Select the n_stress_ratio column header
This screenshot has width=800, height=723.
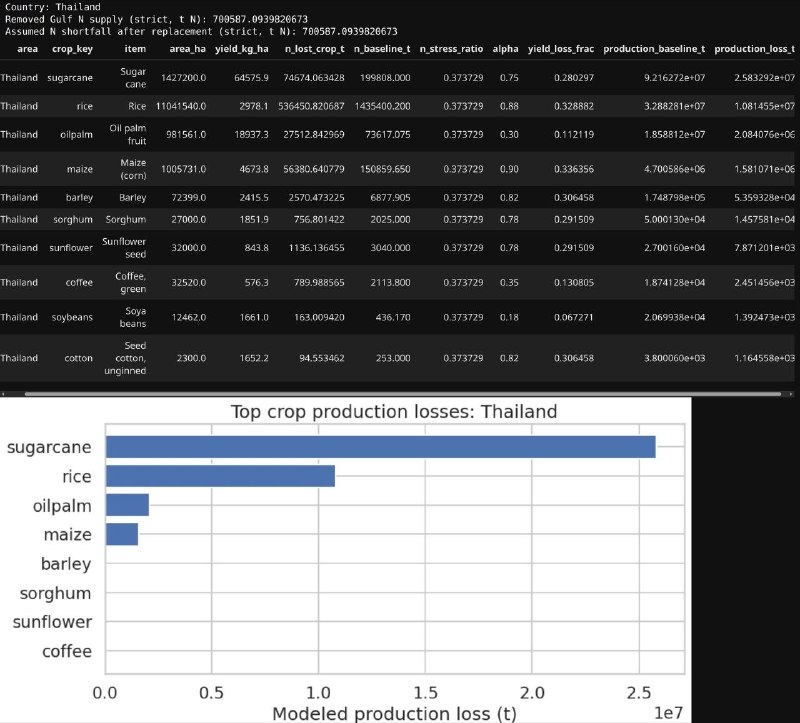point(448,48)
